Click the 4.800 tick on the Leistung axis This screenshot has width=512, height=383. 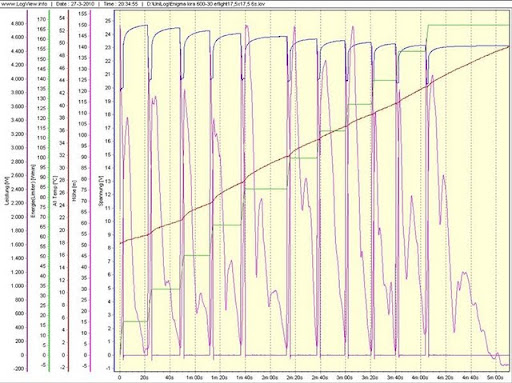coord(17,24)
